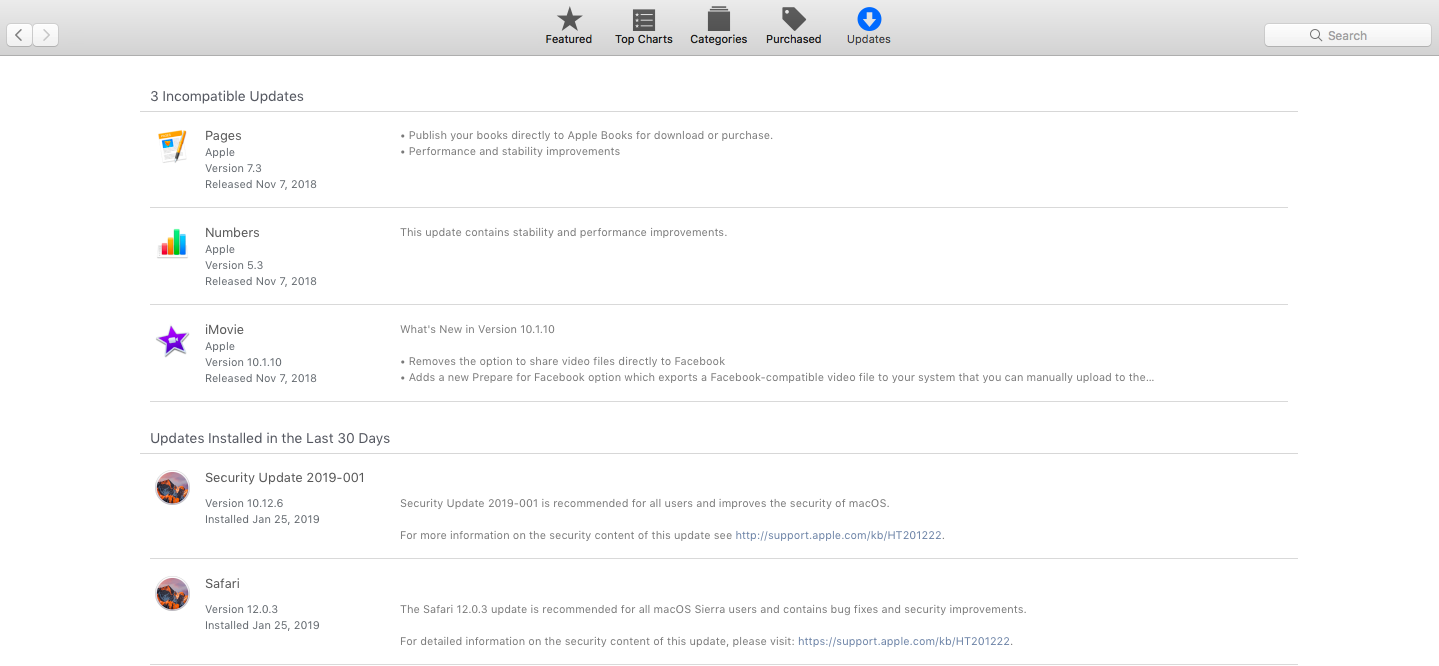
Task: Switch to the Updates tab label
Action: point(869,39)
